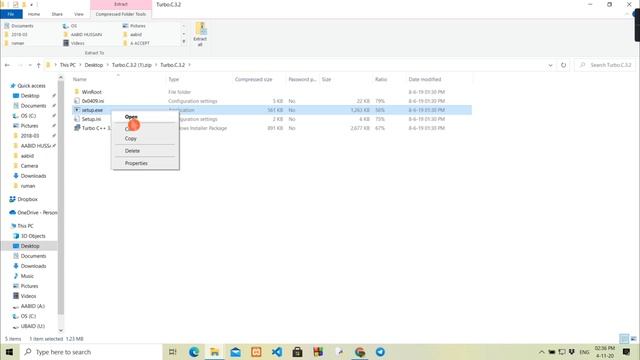Open the View ribbon tab
The width and height of the screenshot is (640, 360).
point(78,14)
